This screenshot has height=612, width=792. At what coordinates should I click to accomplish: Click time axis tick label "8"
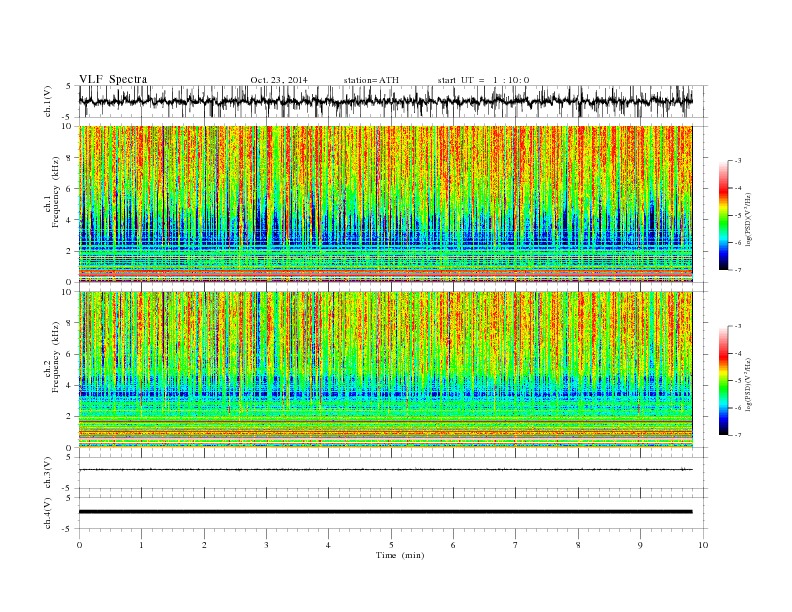click(x=578, y=545)
